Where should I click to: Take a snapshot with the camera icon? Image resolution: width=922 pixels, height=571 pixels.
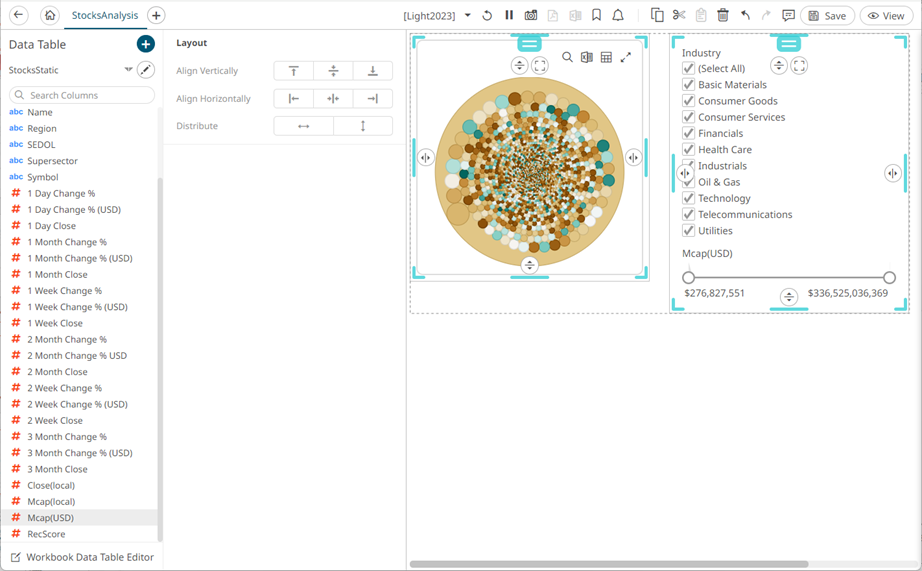coord(531,16)
